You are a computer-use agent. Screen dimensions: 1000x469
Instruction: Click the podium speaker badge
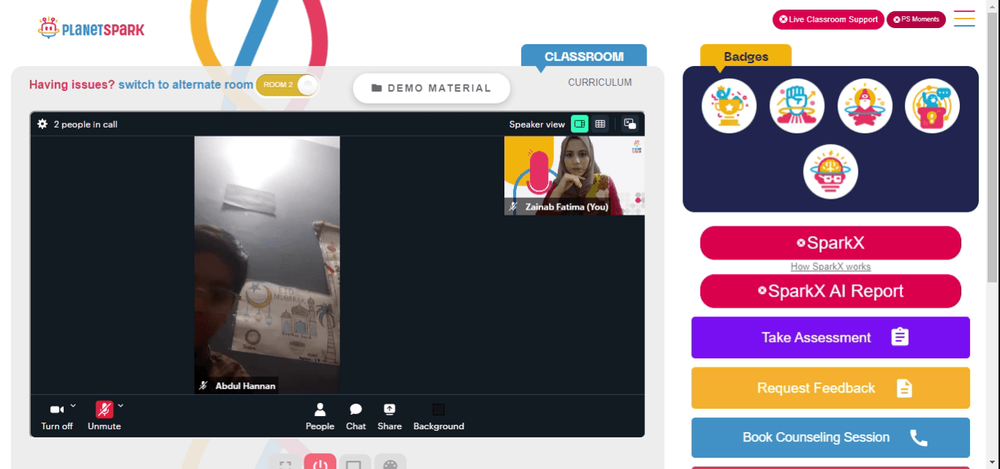tap(932, 106)
